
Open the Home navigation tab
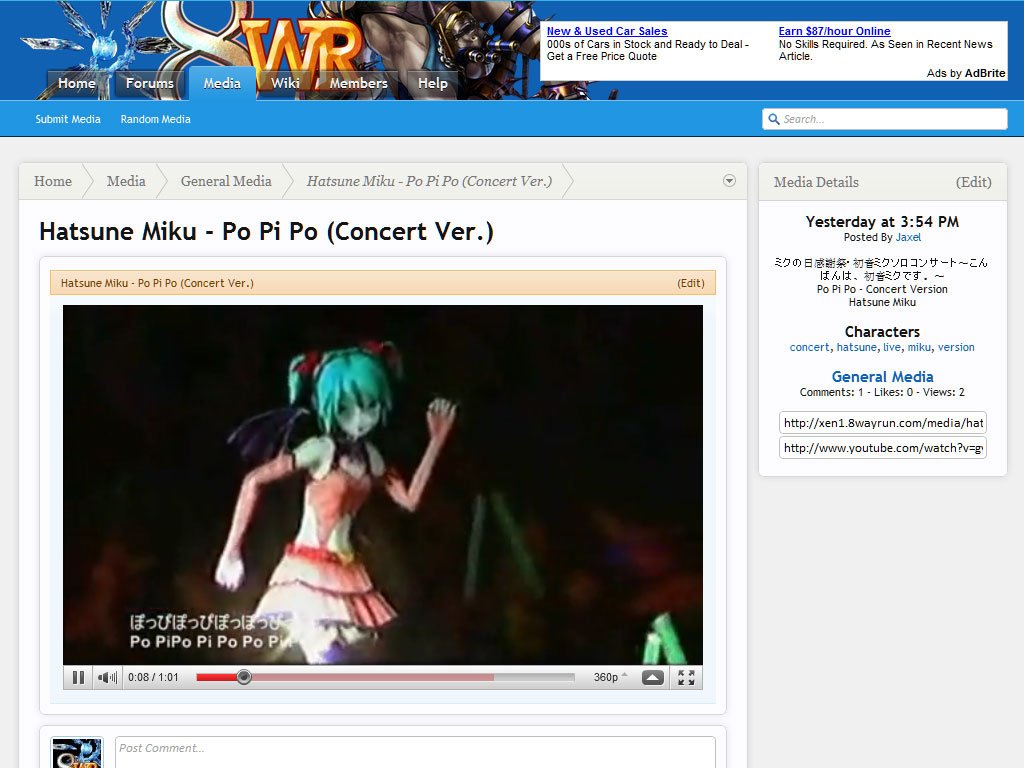76,84
